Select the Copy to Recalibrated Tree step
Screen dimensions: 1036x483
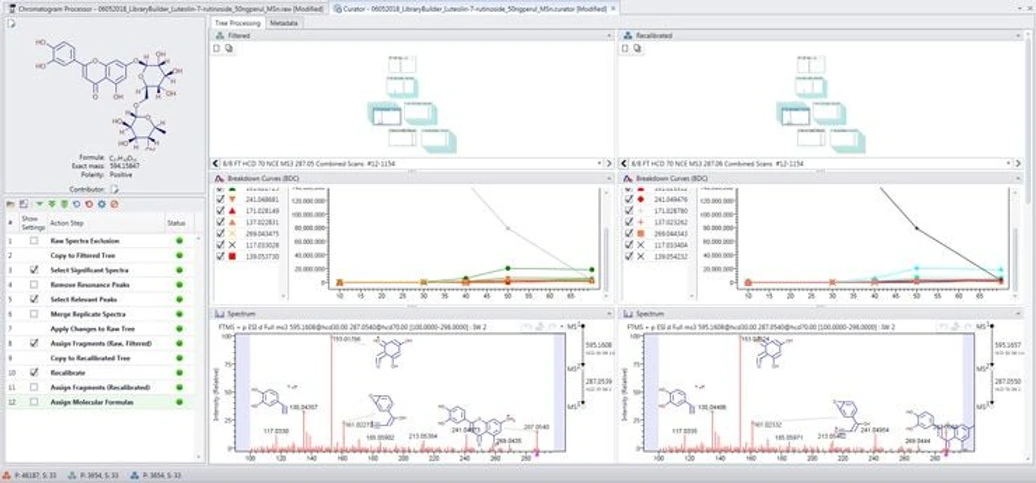[100, 358]
